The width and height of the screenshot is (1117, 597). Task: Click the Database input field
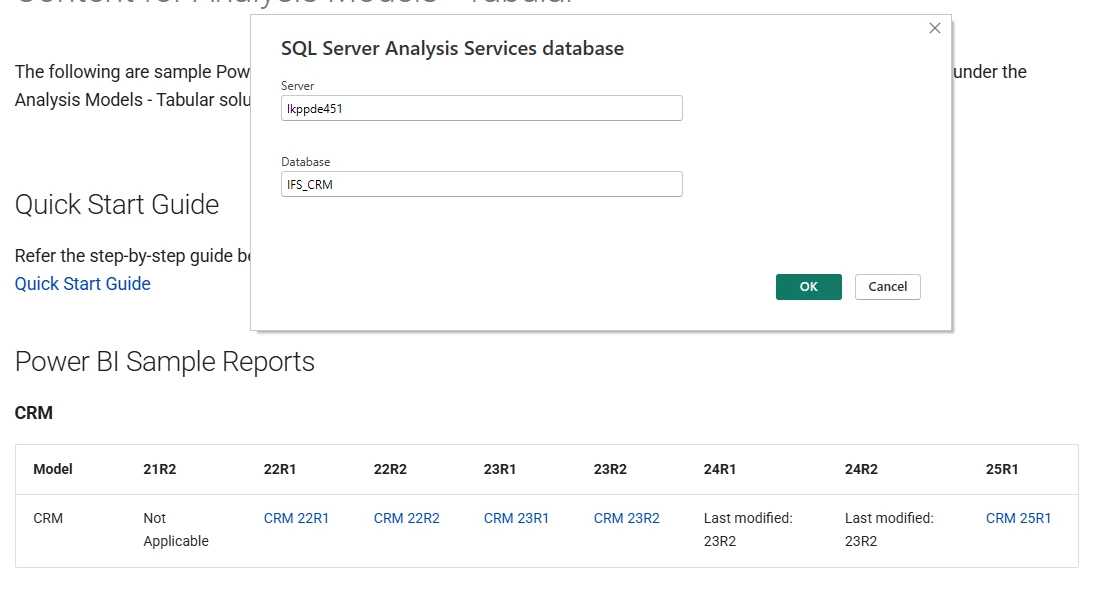482,185
